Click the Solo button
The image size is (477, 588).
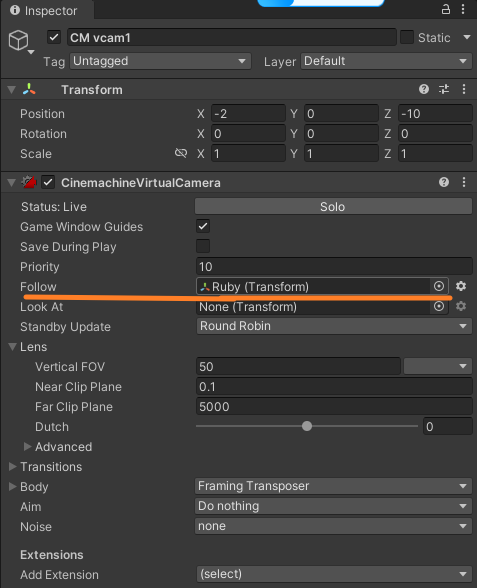[333, 206]
